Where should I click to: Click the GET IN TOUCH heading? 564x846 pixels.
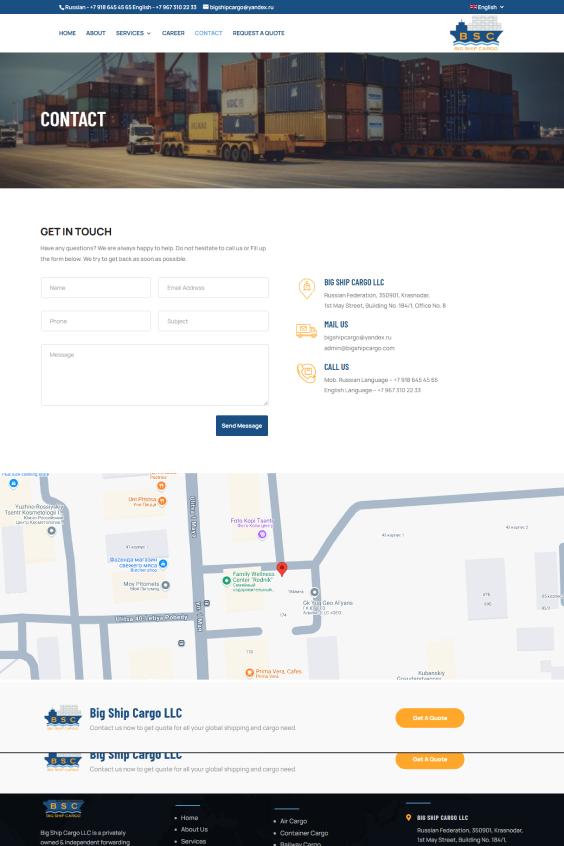point(76,231)
